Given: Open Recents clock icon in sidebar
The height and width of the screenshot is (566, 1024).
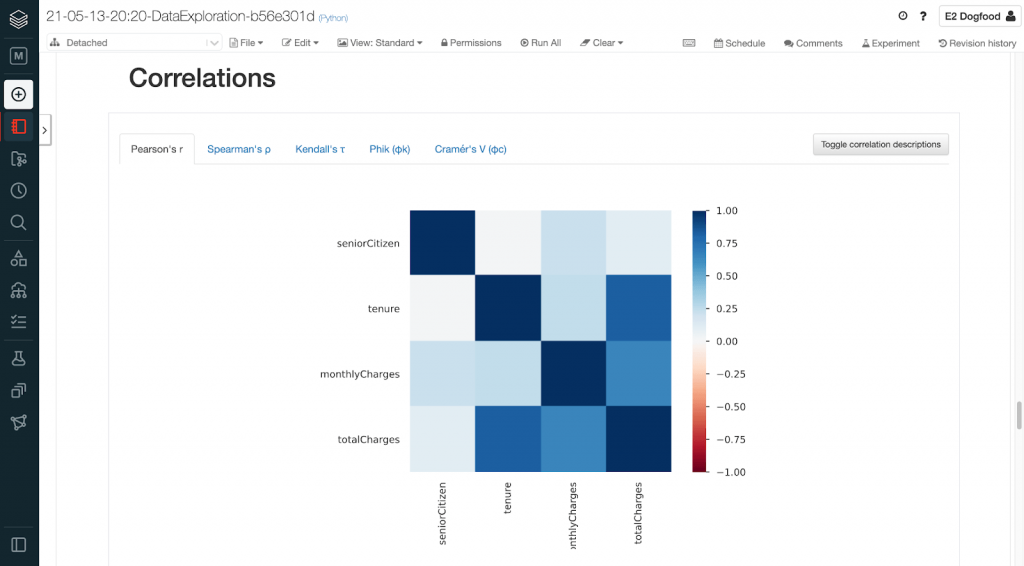Looking at the screenshot, I should pyautogui.click(x=18, y=191).
